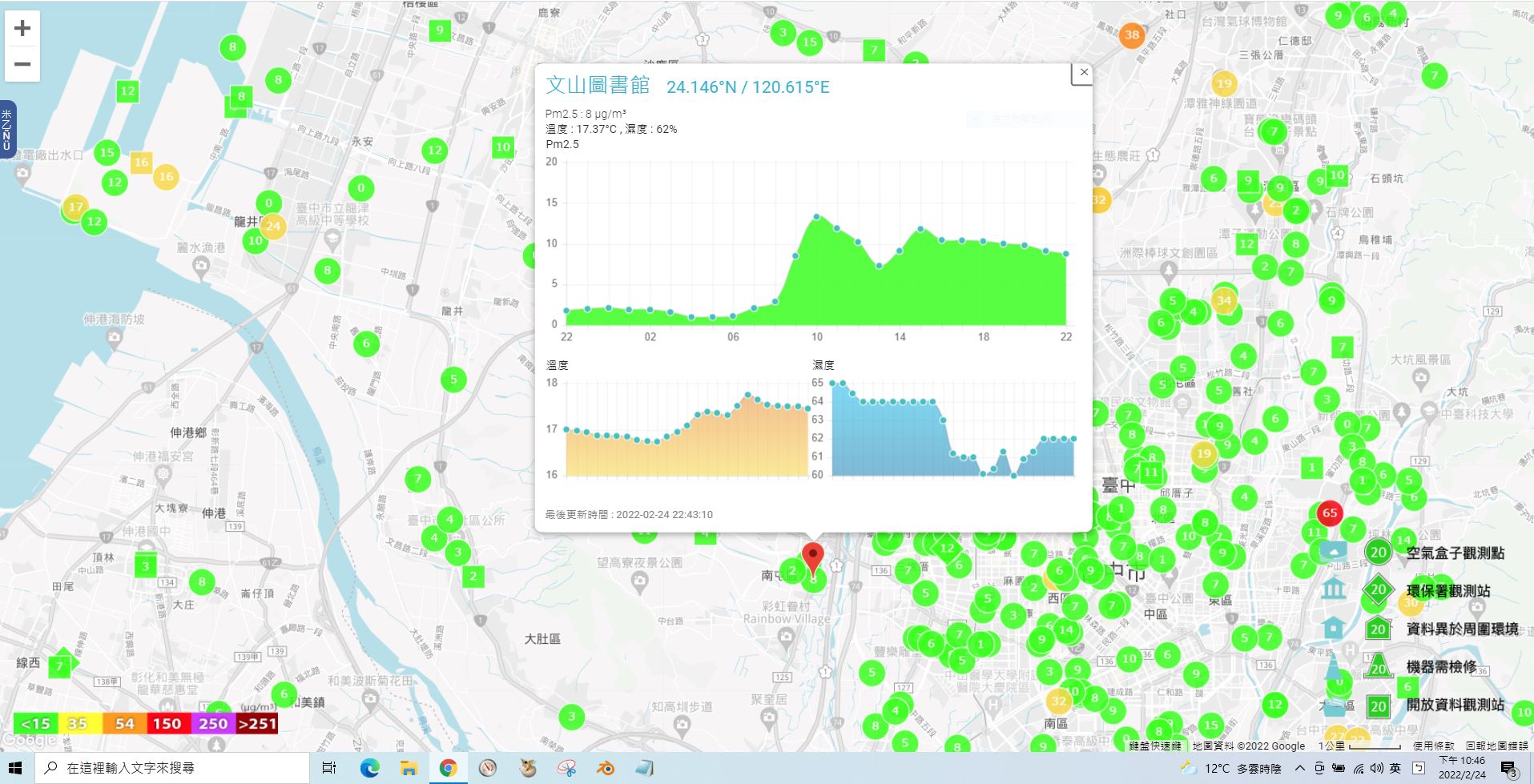Click the circle 20 空氣盒子觀測點 legend icon
Image resolution: width=1534 pixels, height=784 pixels.
[1378, 553]
